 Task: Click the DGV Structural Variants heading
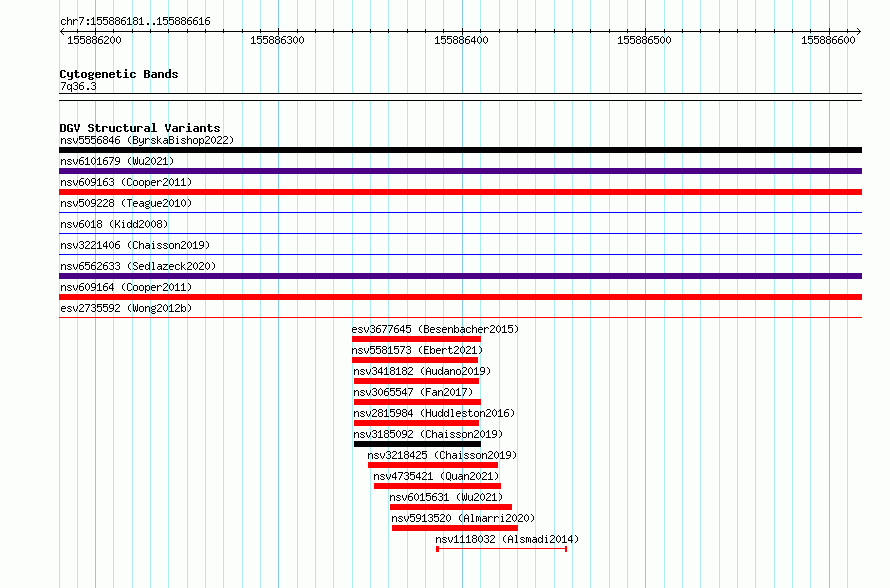140,128
